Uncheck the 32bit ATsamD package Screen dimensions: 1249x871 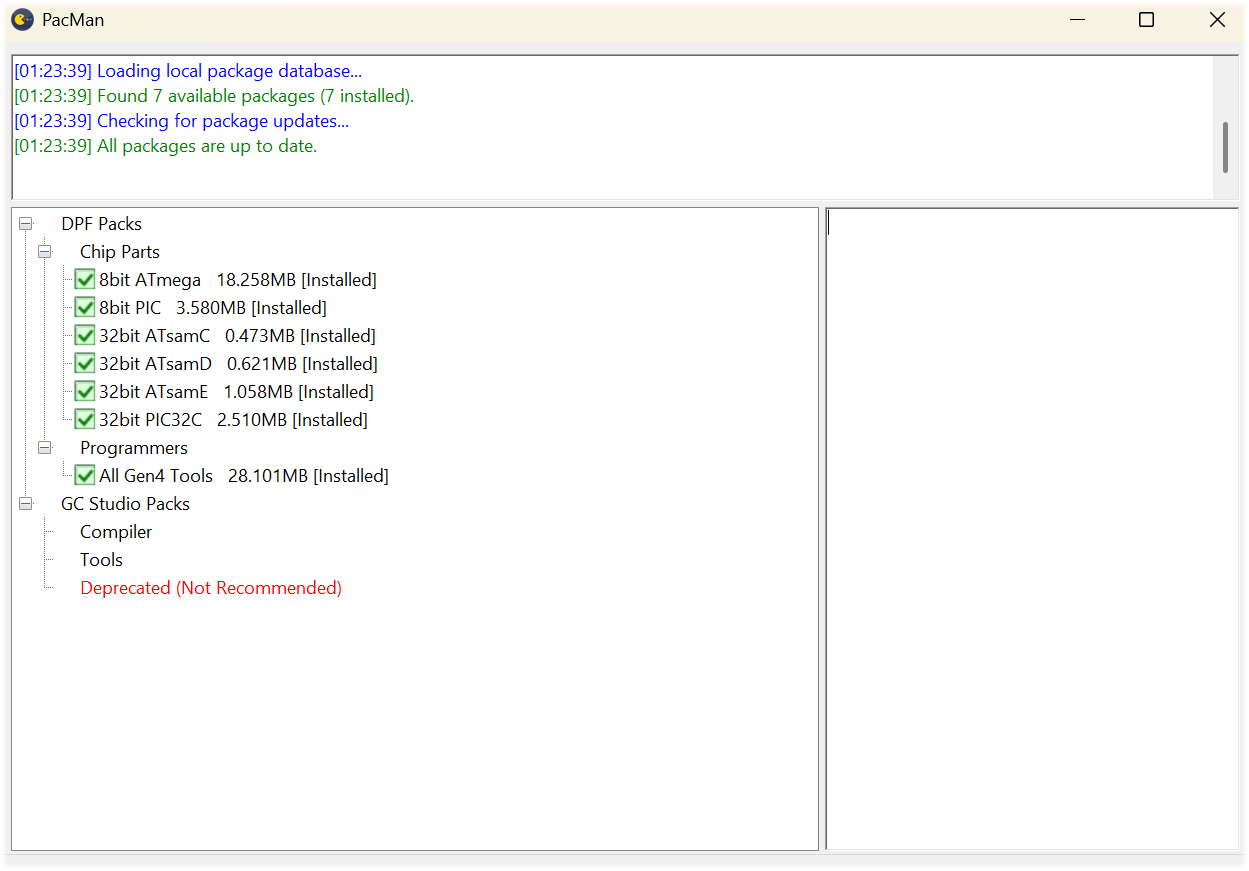(85, 364)
